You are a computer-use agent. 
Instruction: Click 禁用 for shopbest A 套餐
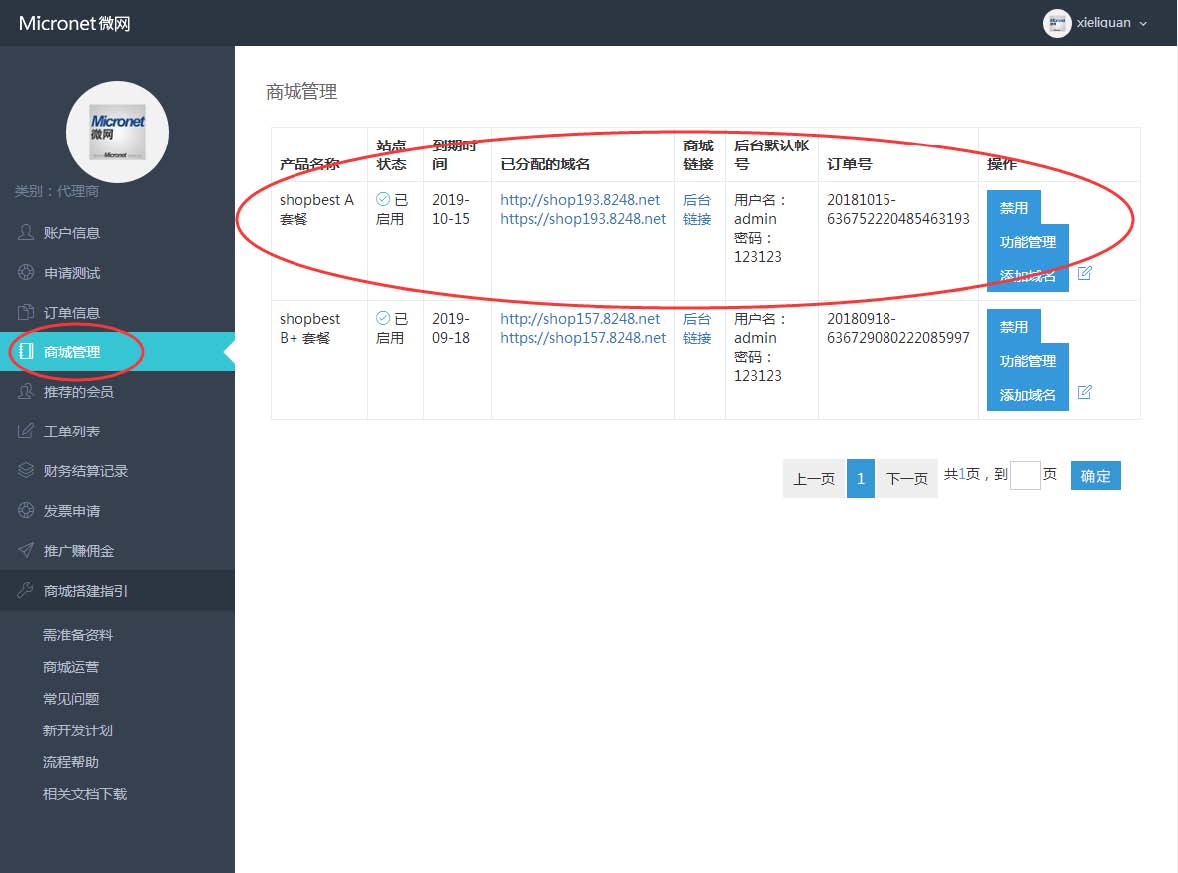[x=1013, y=207]
